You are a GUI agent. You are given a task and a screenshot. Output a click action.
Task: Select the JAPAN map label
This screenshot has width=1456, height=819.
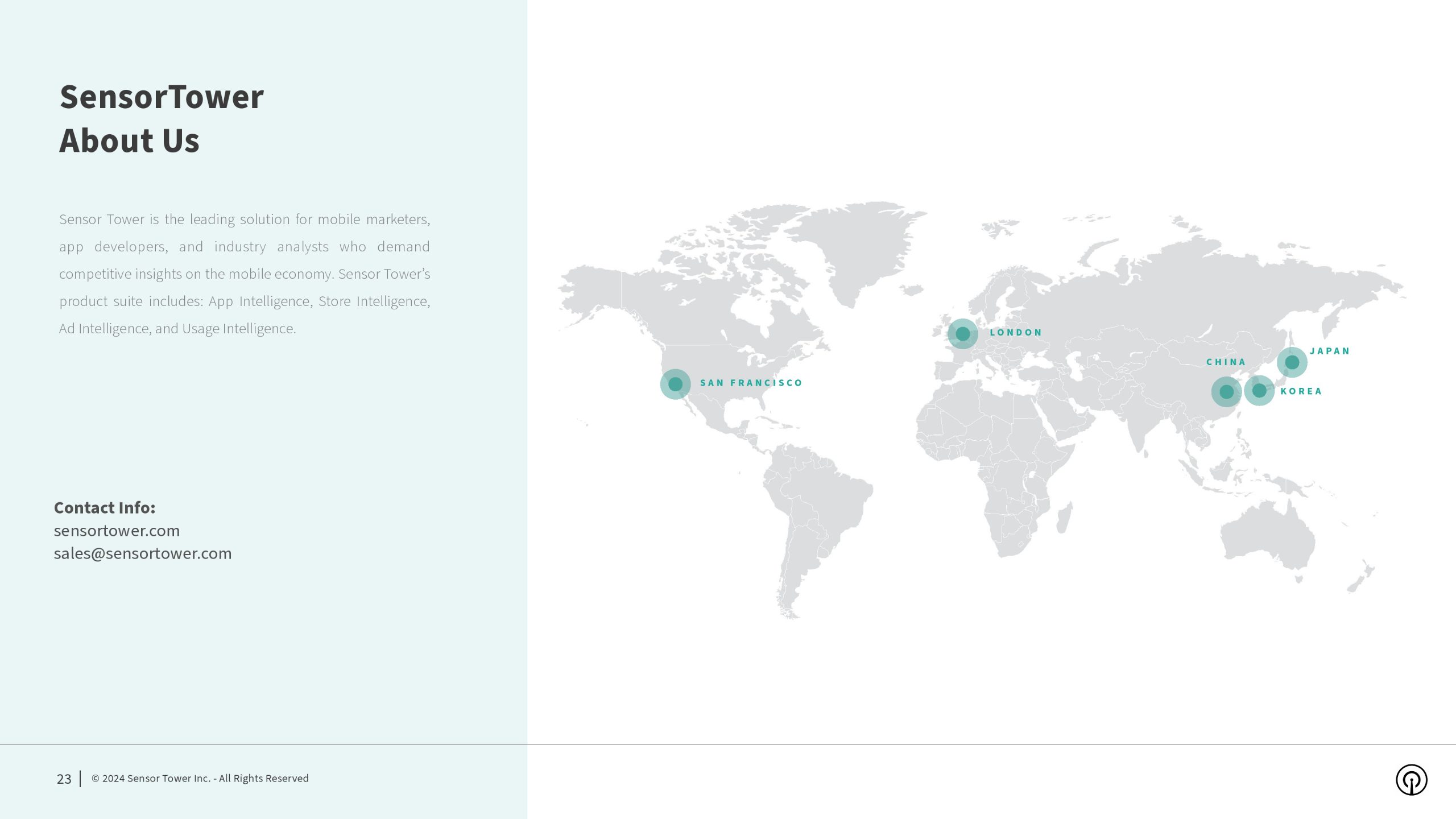coord(1330,351)
